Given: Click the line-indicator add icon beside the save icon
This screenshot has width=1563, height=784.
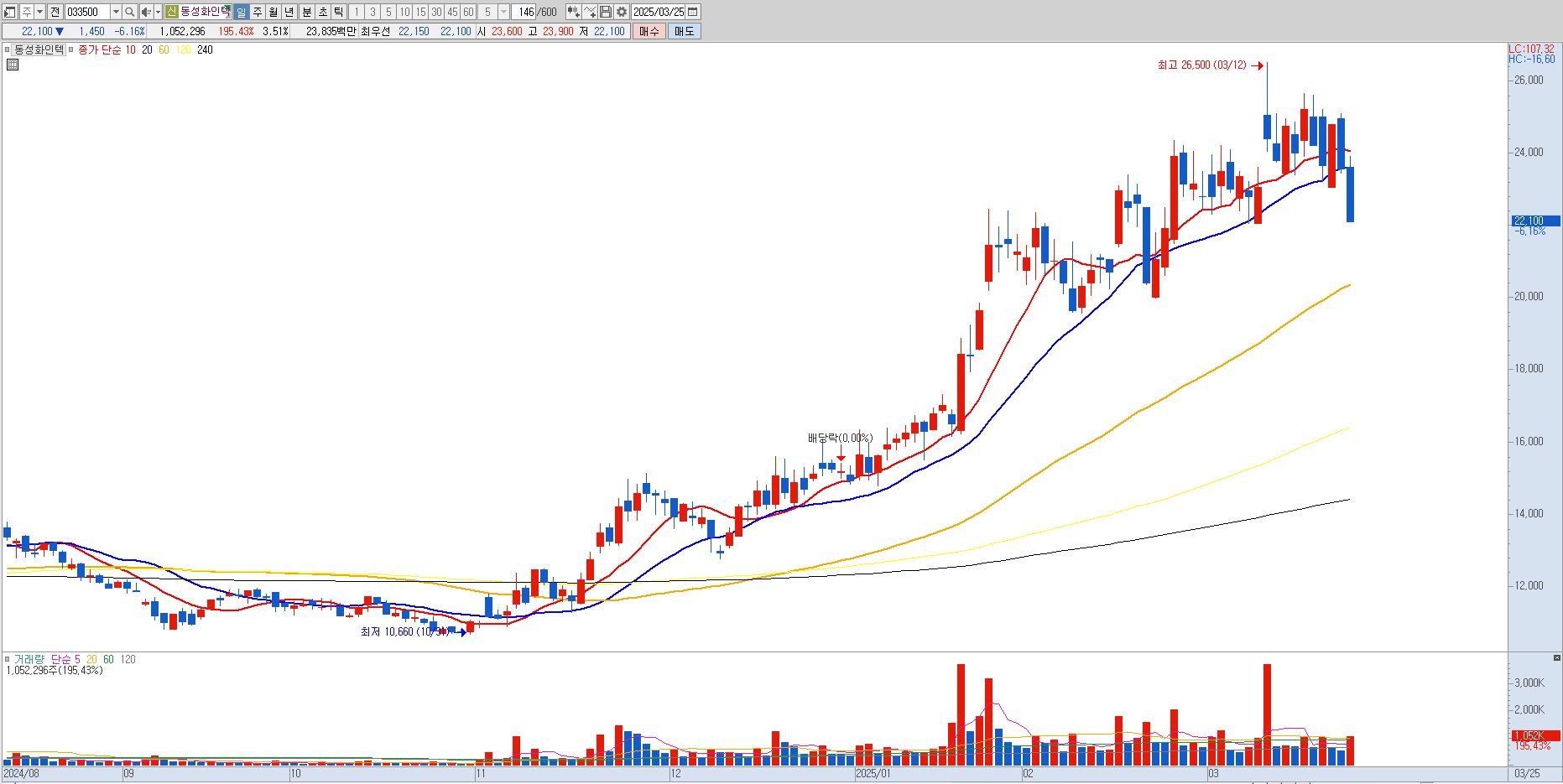Looking at the screenshot, I should coord(590,12).
